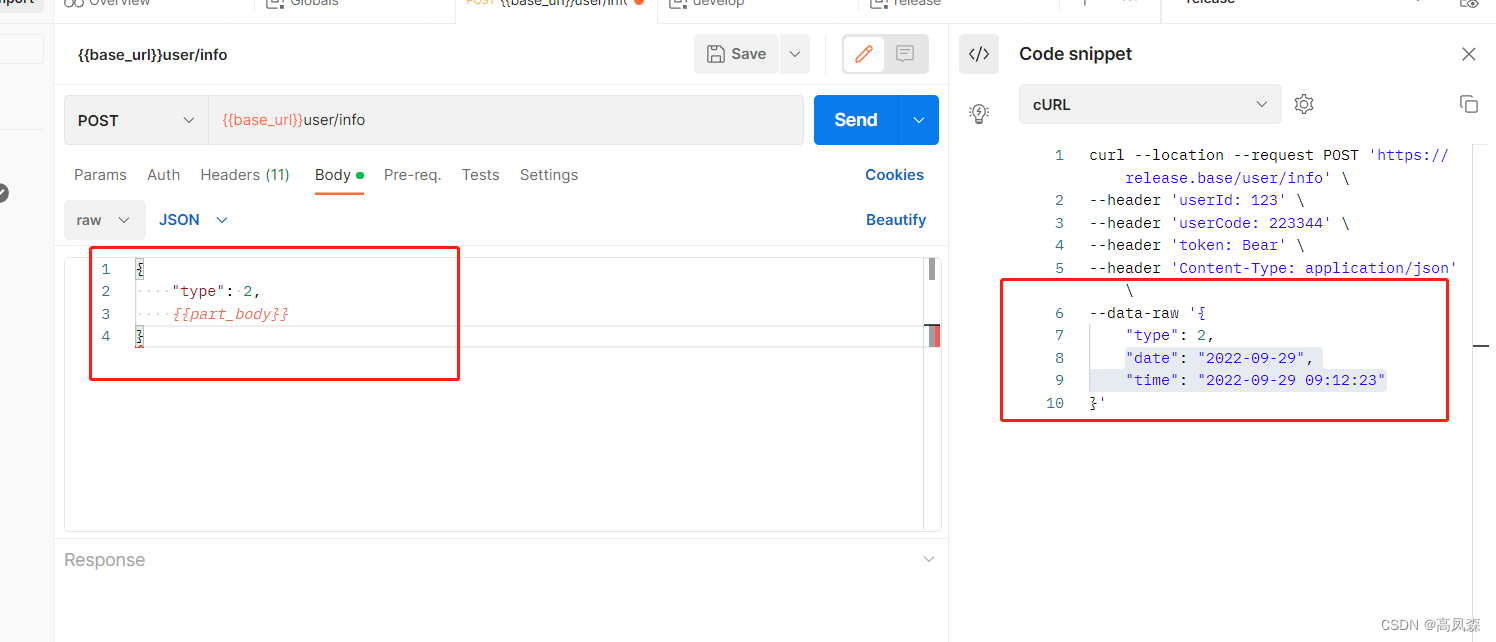The width and height of the screenshot is (1496, 642).
Task: Send the request
Action: click(x=856, y=120)
